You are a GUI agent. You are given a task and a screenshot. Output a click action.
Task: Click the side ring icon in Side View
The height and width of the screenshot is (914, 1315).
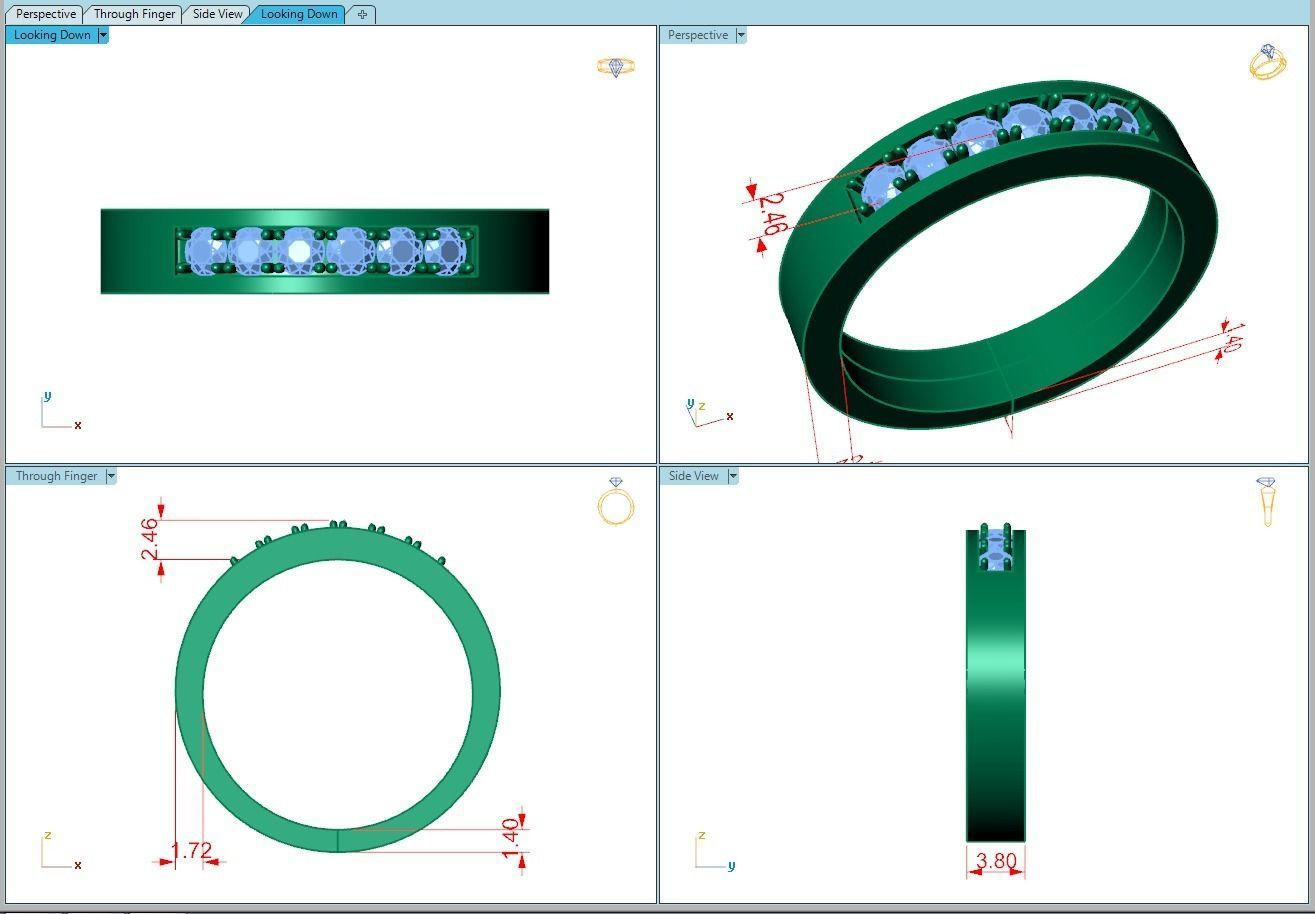tap(1267, 502)
